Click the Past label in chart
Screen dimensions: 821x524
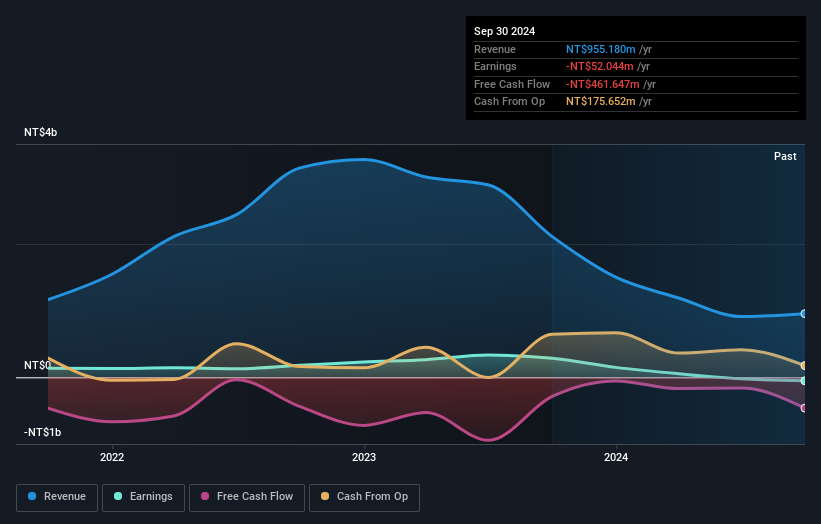785,157
